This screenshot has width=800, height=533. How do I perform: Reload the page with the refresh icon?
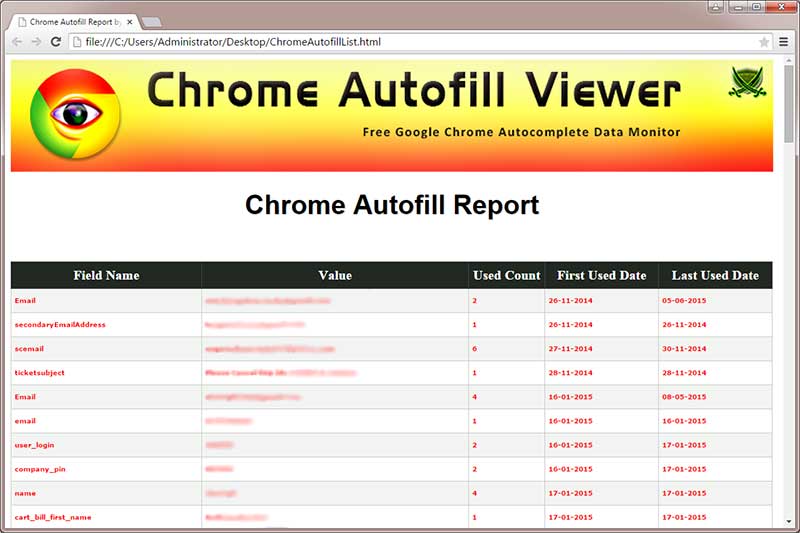tap(56, 42)
